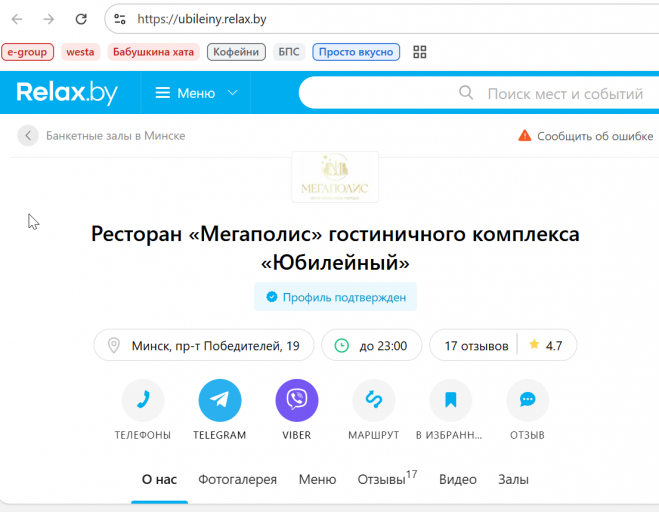The width and height of the screenshot is (659, 512).
Task: Open the БПС tab group
Action: click(289, 52)
